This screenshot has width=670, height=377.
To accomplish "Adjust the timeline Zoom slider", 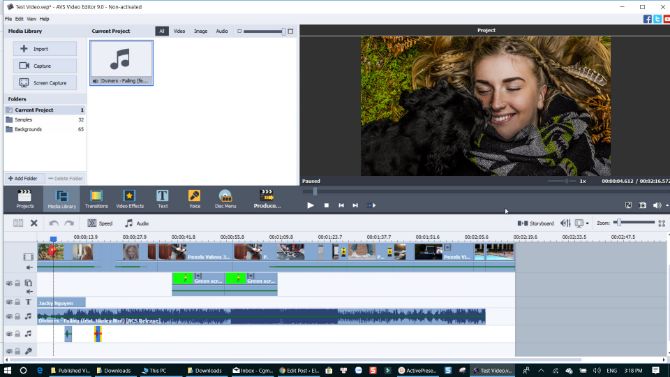I will point(635,222).
